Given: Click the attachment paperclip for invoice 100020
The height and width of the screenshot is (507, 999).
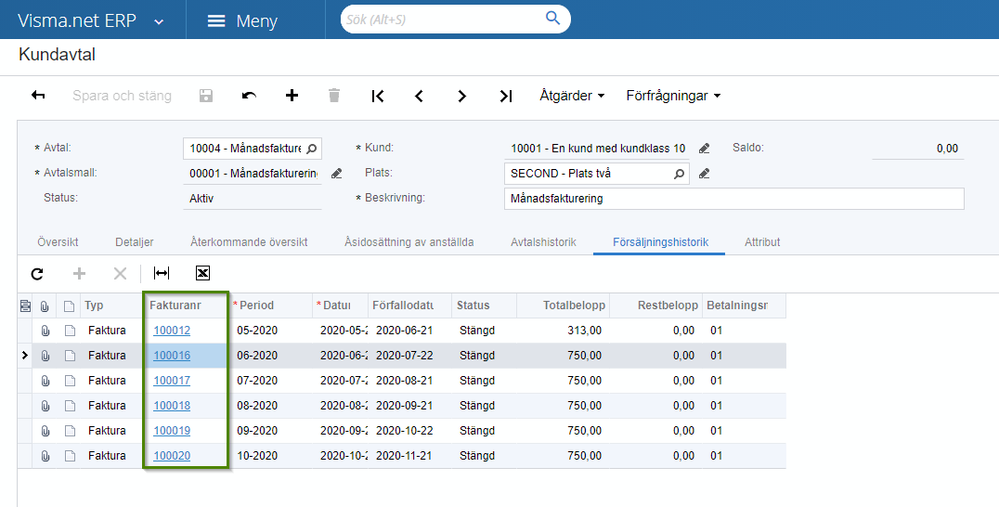Looking at the screenshot, I should point(45,456).
